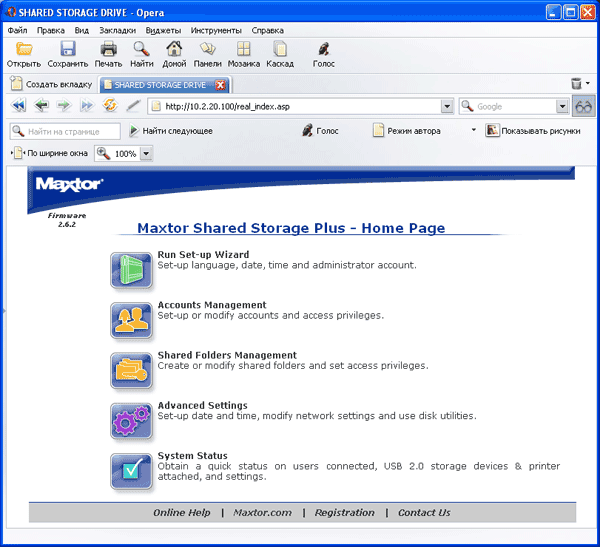This screenshot has width=600, height=547.
Task: Click the Сохранить floppy disk icon
Action: point(68,49)
